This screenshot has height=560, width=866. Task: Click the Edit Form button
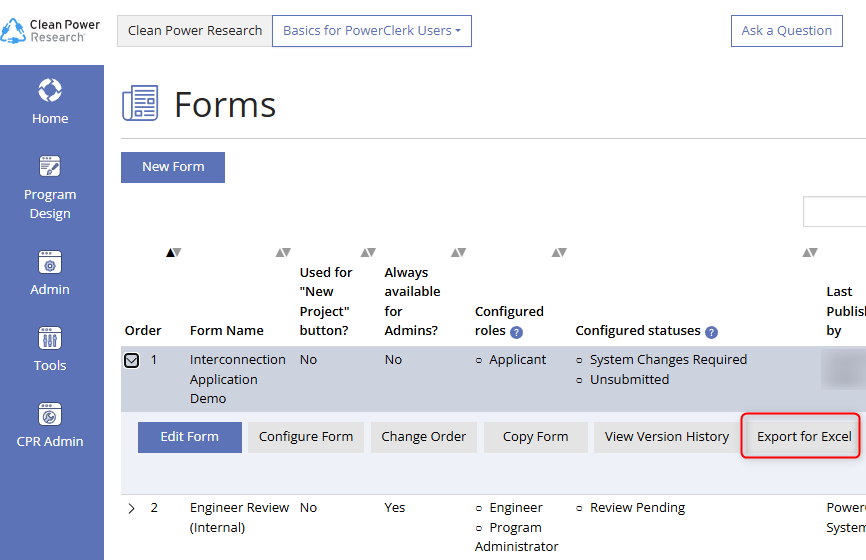(189, 437)
